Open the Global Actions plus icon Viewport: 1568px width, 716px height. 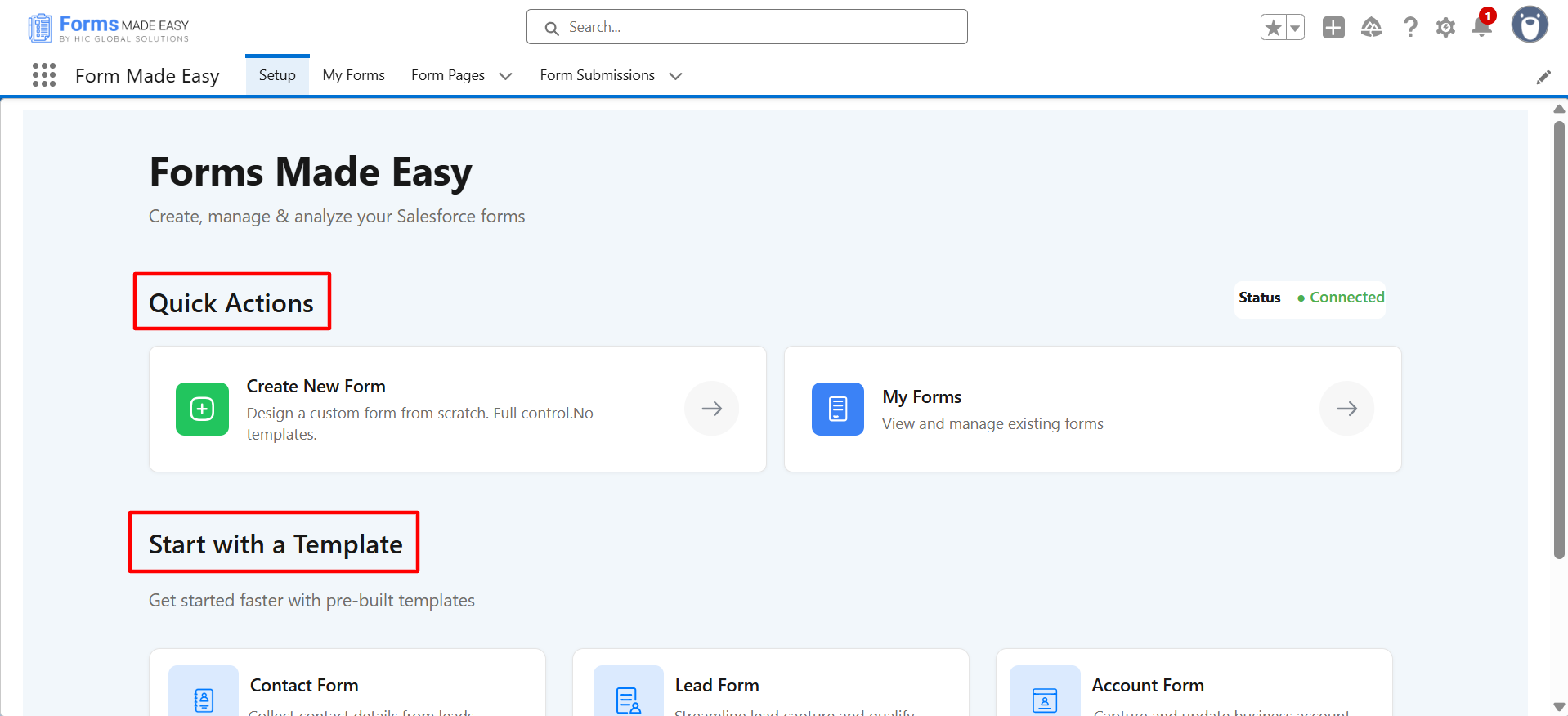(x=1333, y=28)
